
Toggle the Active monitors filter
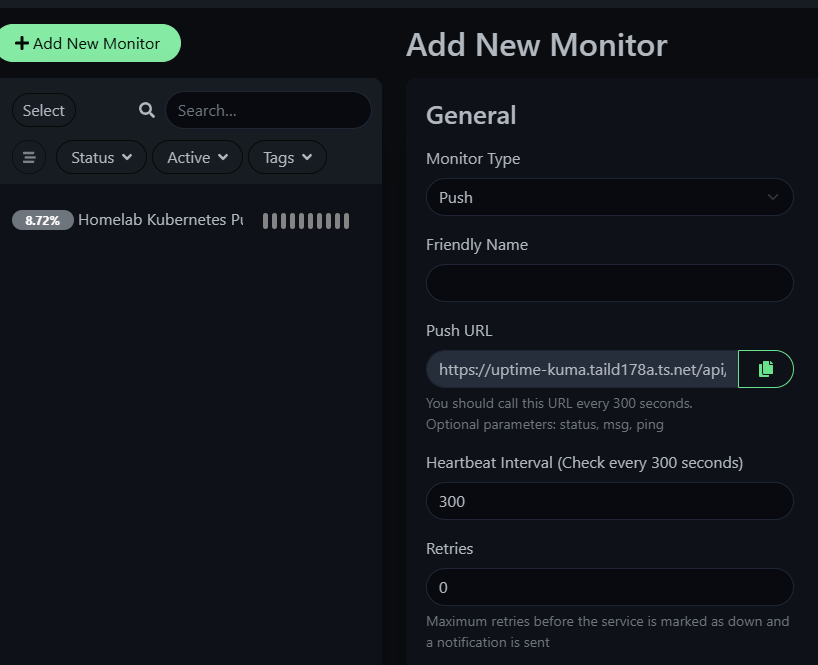click(196, 157)
